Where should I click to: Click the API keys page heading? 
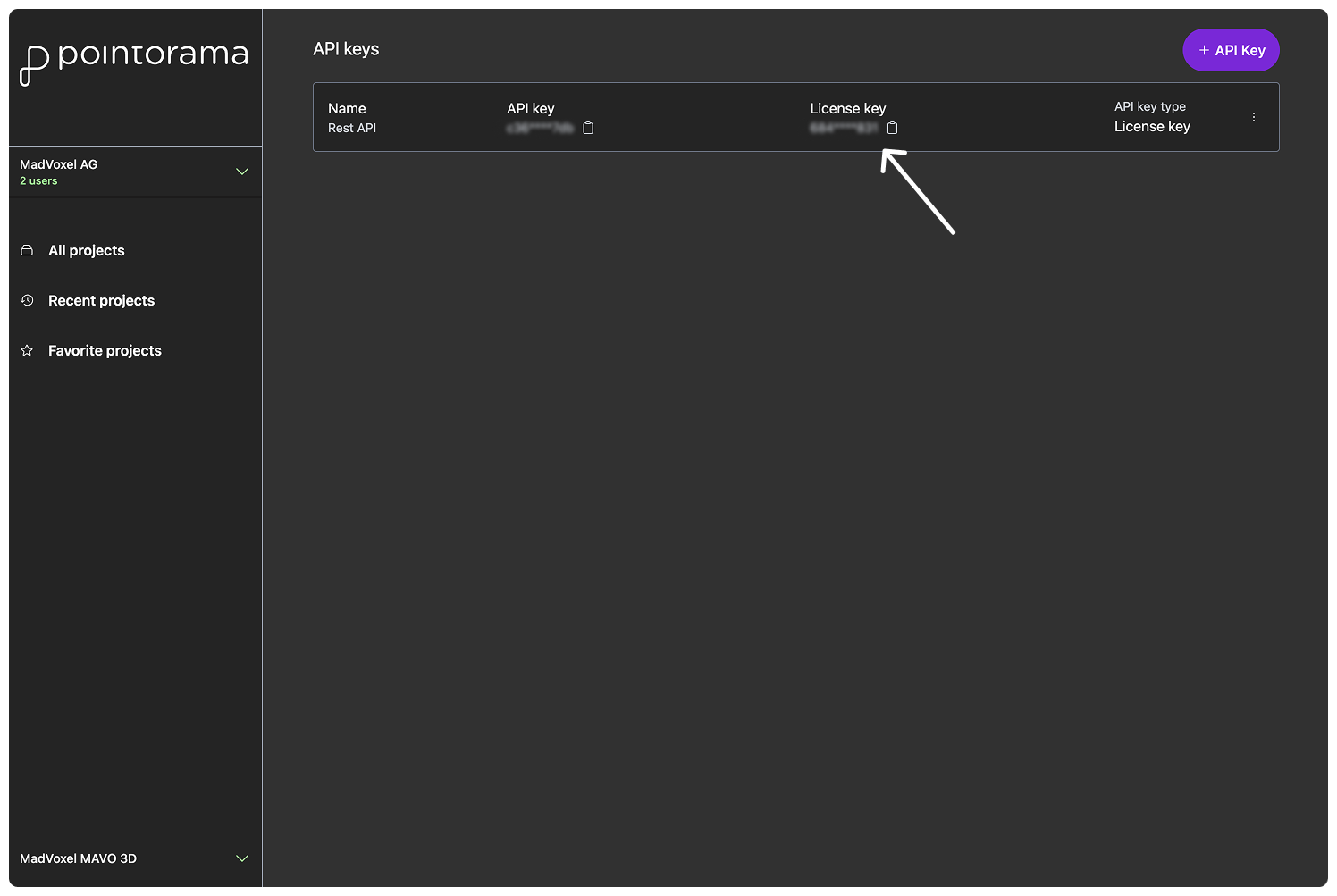tap(346, 49)
